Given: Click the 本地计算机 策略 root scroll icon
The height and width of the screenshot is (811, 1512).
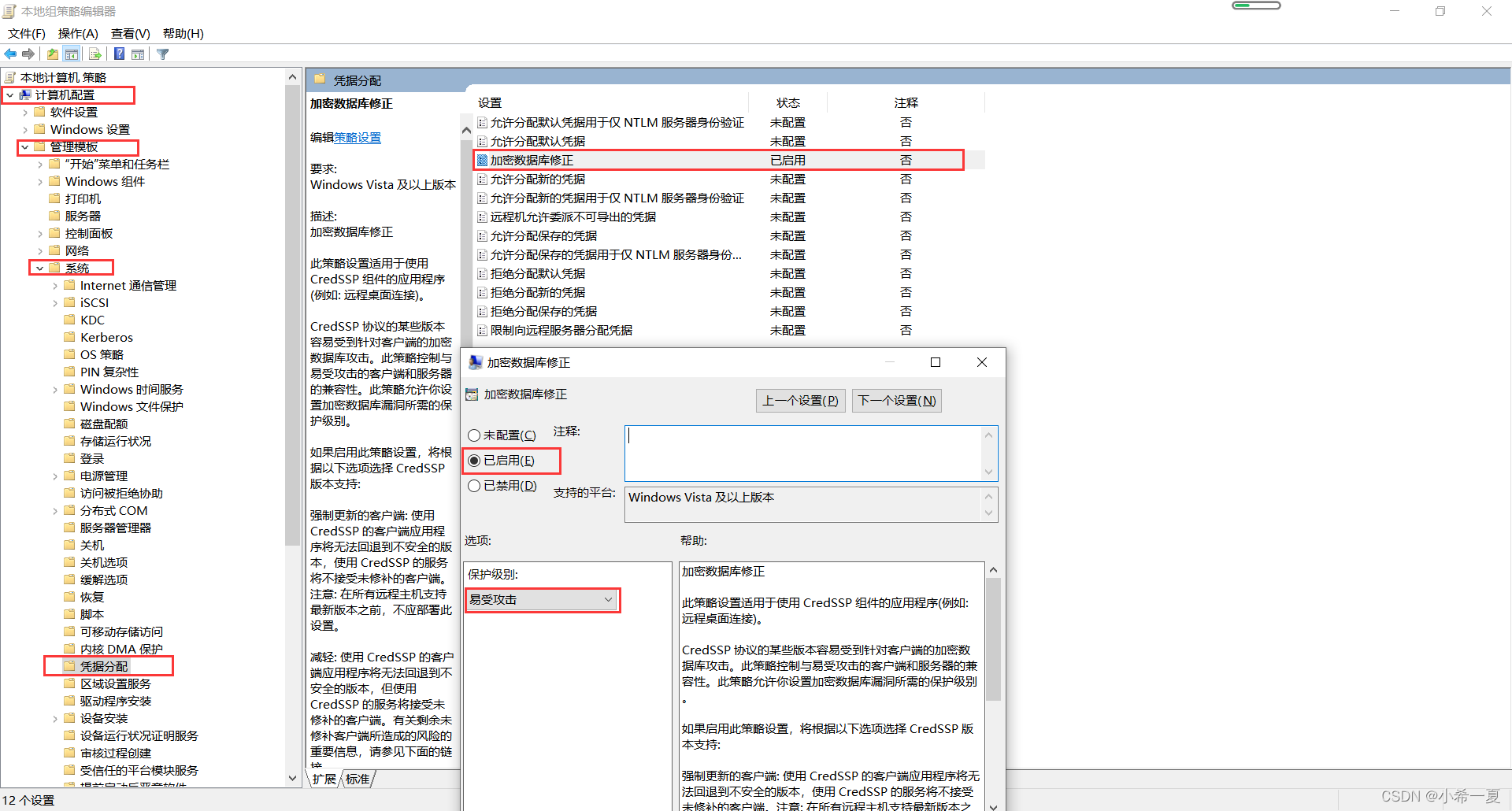Looking at the screenshot, I should click(x=10, y=77).
